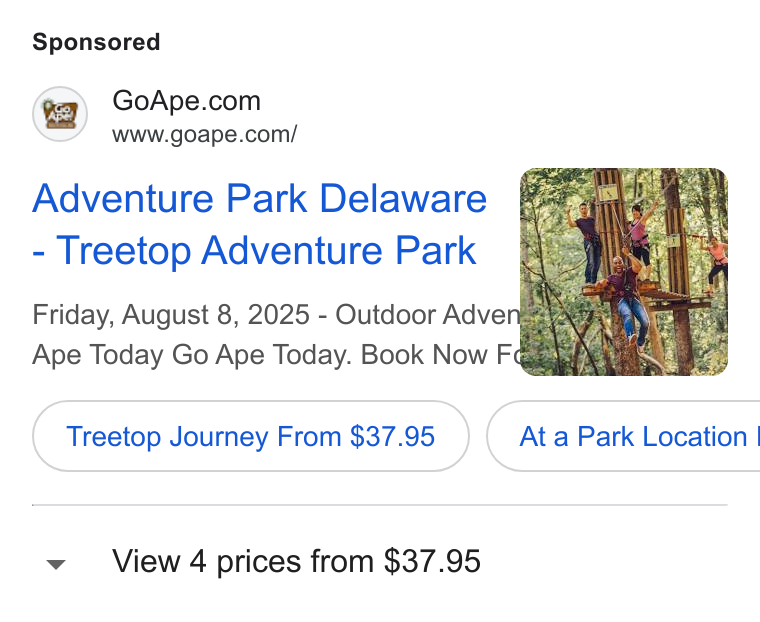Visit the GoApe.com site name
760x622 pixels.
click(187, 101)
